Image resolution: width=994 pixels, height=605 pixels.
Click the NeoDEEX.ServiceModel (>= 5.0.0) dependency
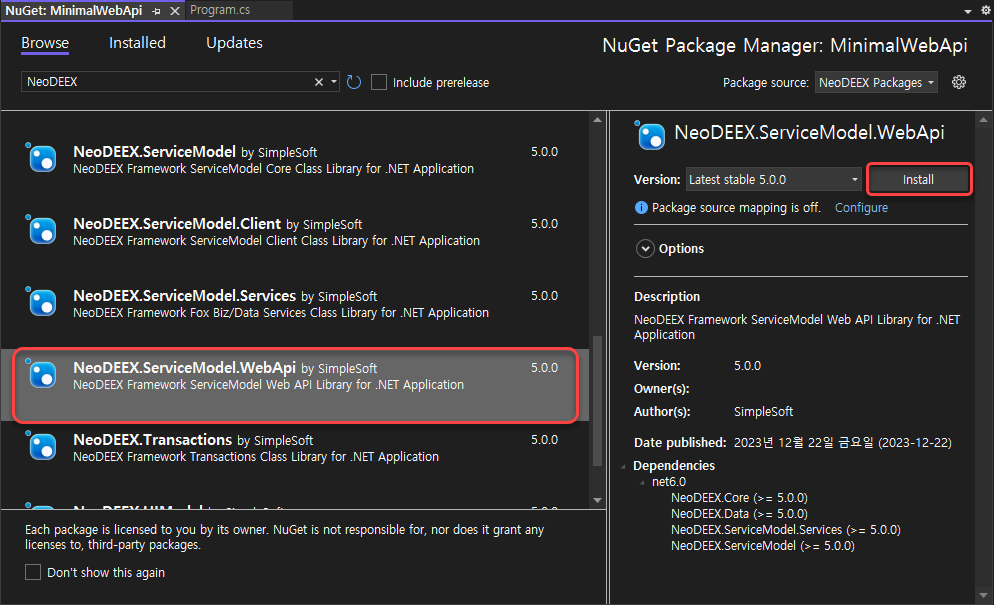(763, 545)
